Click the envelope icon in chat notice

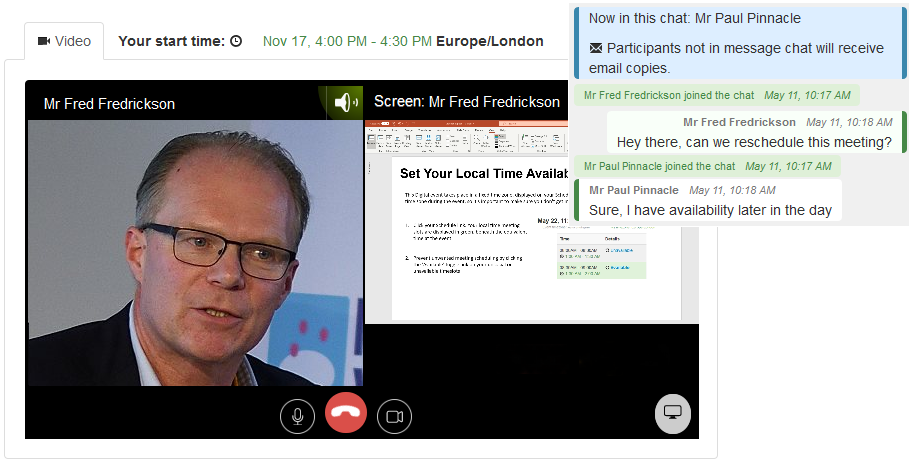(x=595, y=48)
